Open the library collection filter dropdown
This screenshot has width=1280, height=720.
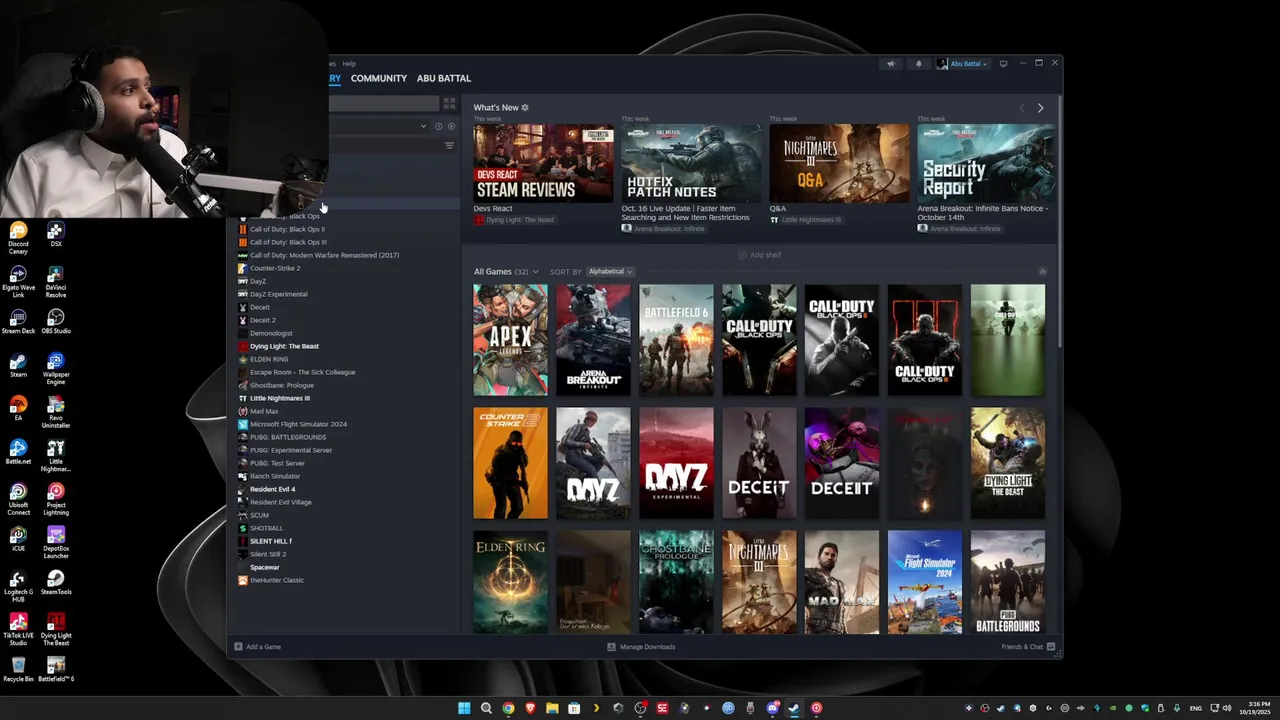423,126
